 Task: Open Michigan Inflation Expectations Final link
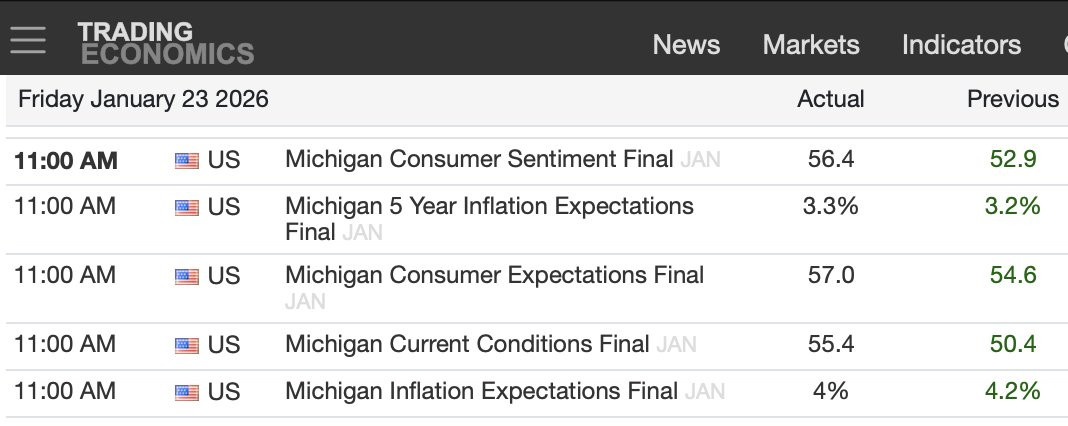click(x=481, y=391)
